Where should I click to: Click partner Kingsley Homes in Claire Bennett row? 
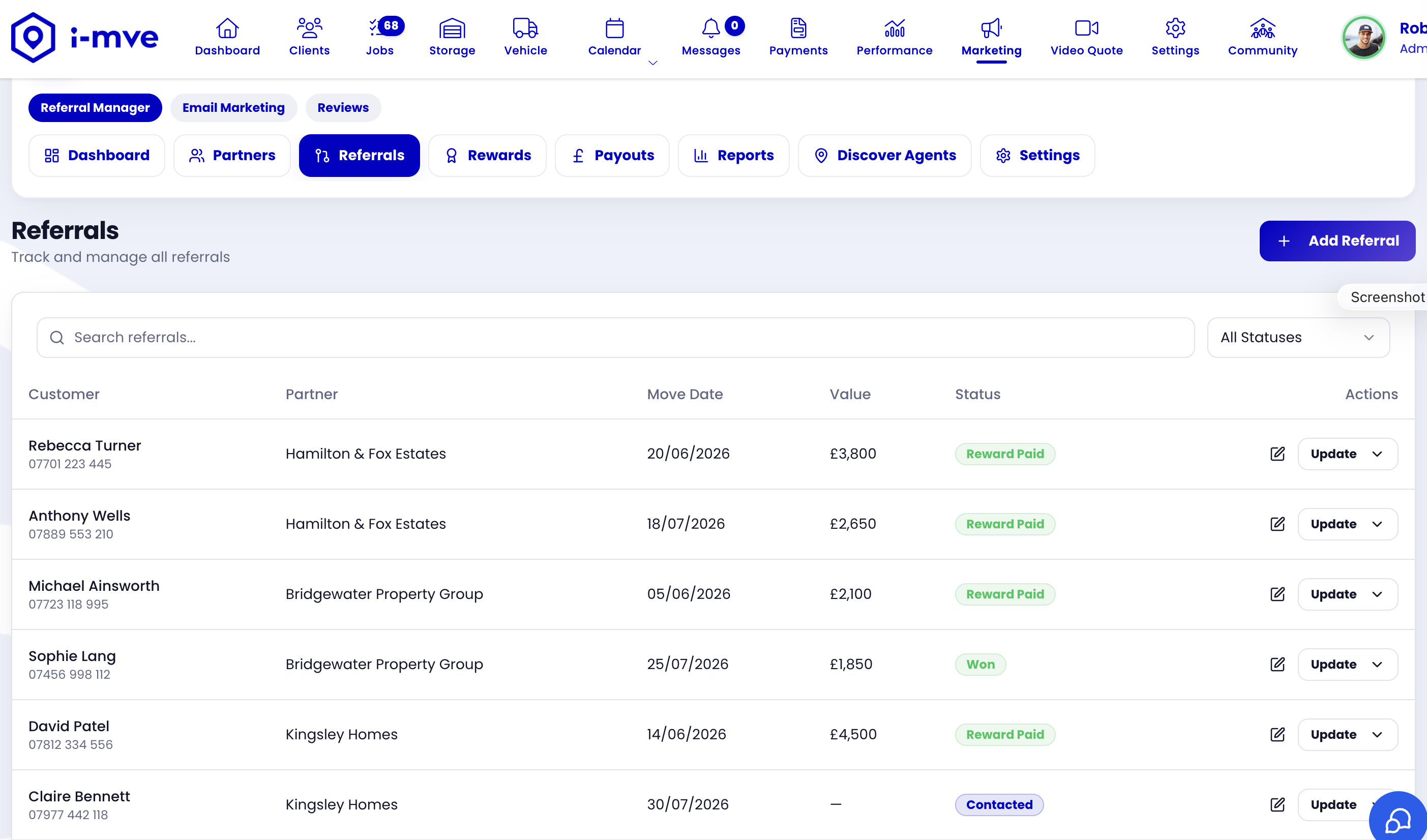pos(341,804)
